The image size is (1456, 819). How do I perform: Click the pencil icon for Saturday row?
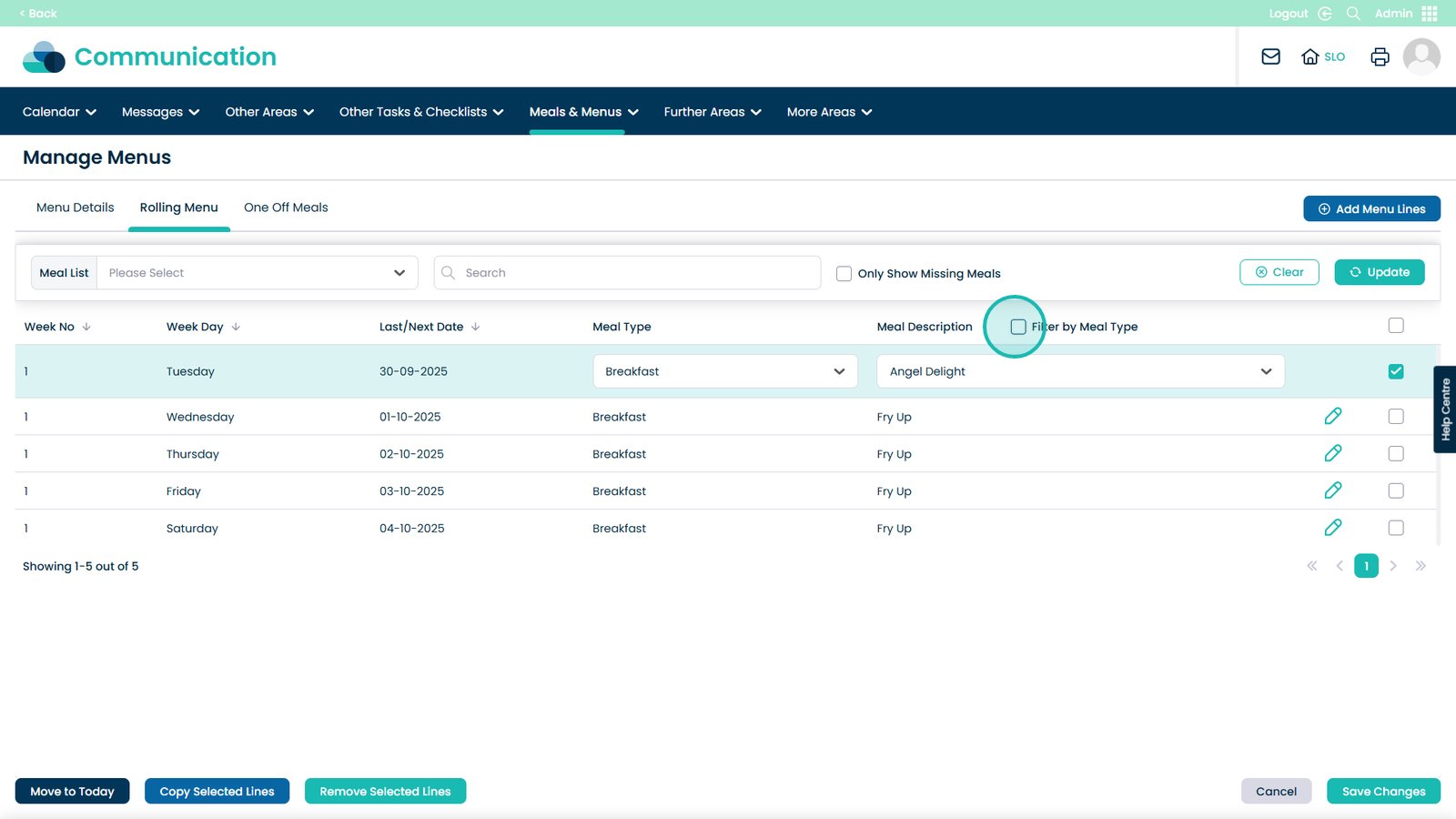click(x=1332, y=528)
